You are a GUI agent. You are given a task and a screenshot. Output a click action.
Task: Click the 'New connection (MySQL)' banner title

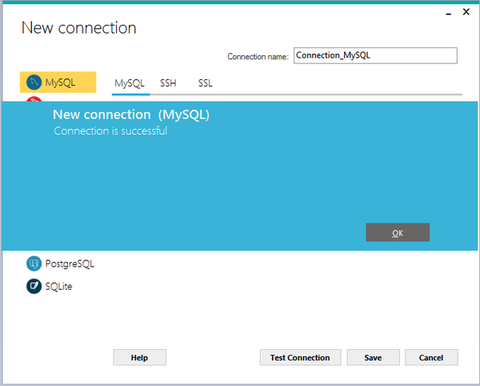131,115
